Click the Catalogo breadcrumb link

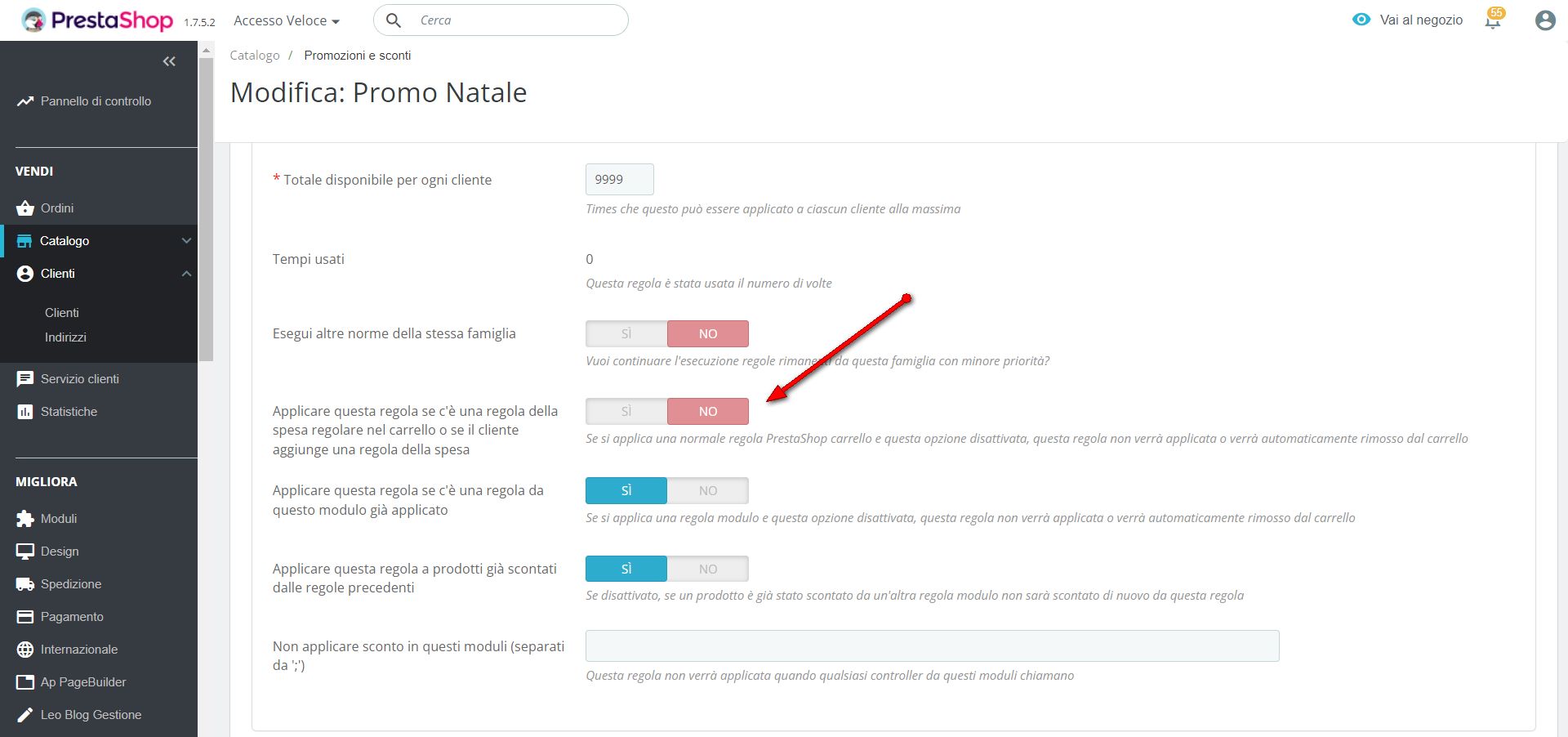pyautogui.click(x=255, y=56)
